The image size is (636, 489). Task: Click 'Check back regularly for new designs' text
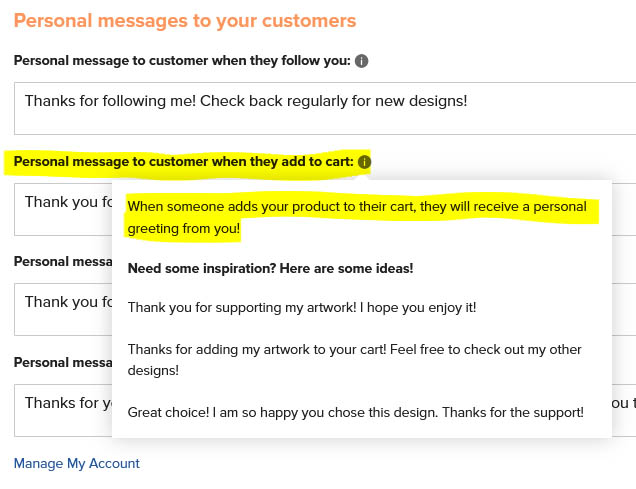[x=333, y=101]
